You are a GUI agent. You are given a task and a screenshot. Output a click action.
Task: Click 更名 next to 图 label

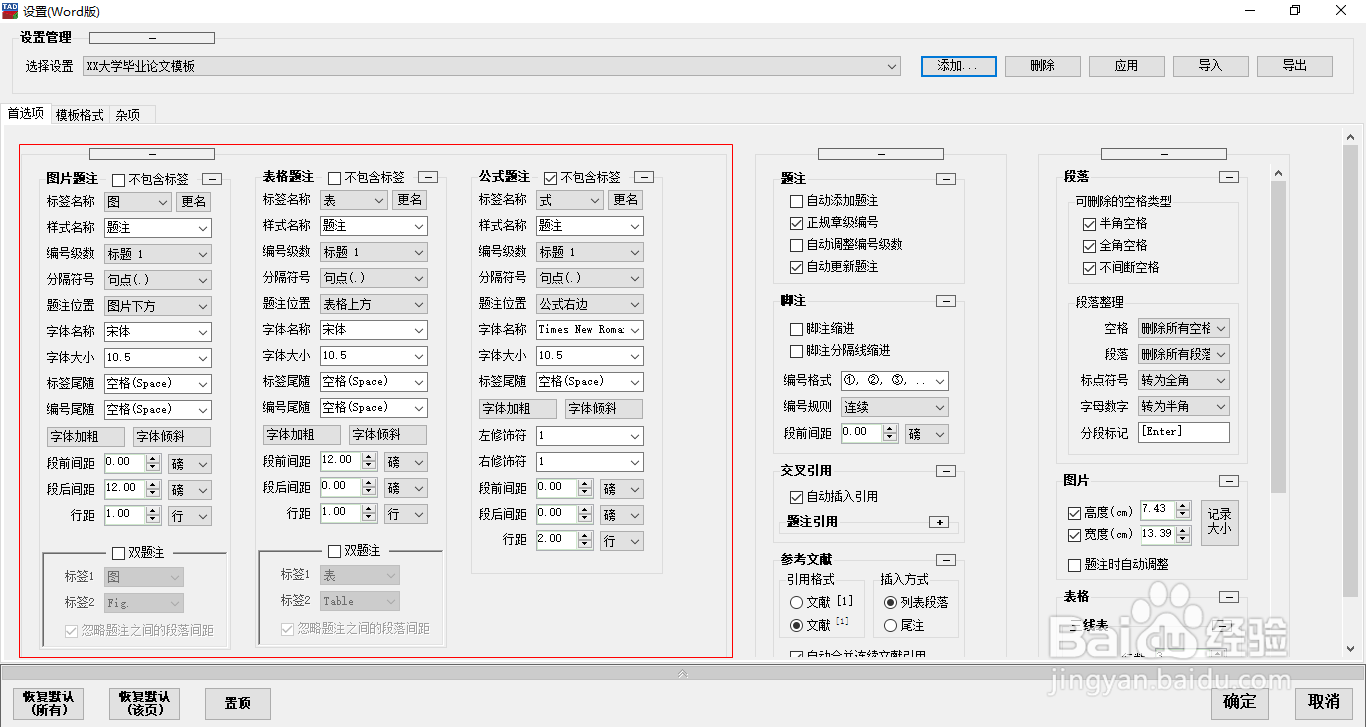click(194, 202)
